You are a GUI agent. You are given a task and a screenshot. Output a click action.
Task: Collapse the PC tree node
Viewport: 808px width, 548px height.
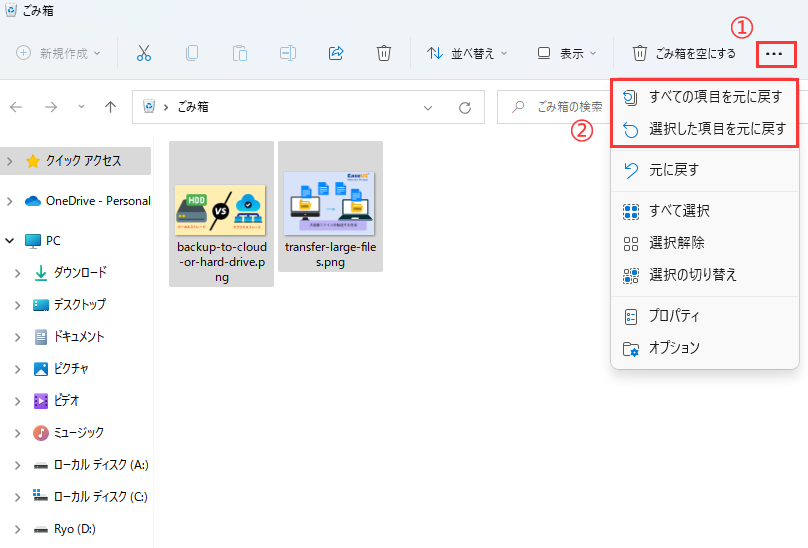[10, 240]
